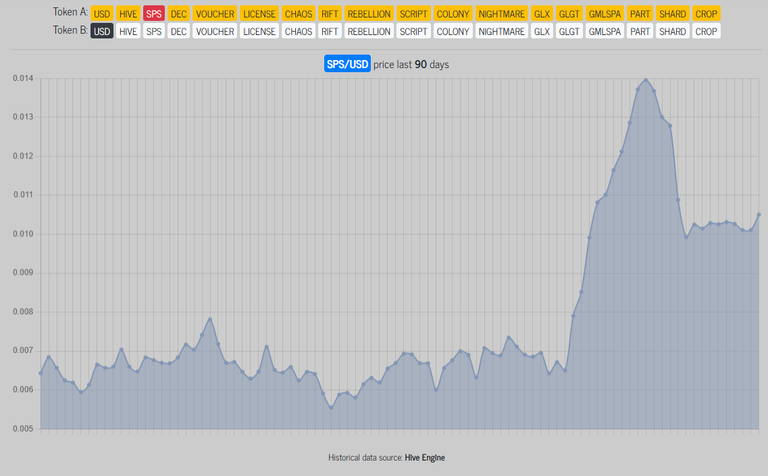The image size is (768, 476).
Task: Pick GLGT as Token B
Action: [569, 31]
